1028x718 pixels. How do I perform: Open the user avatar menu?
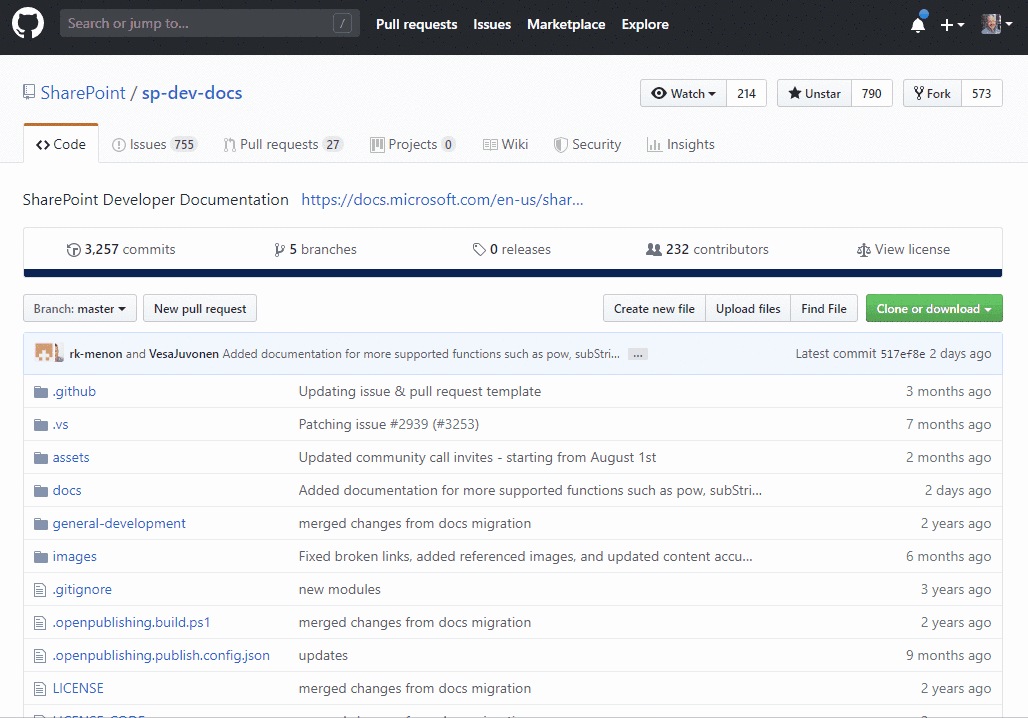point(996,24)
